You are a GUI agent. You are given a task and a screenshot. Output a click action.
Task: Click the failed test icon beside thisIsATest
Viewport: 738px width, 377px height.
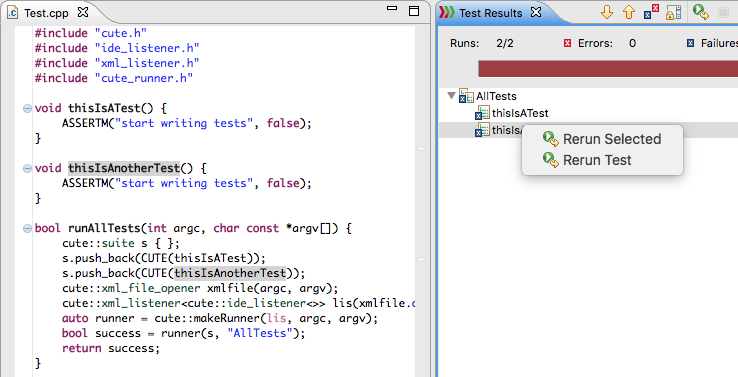click(482, 113)
